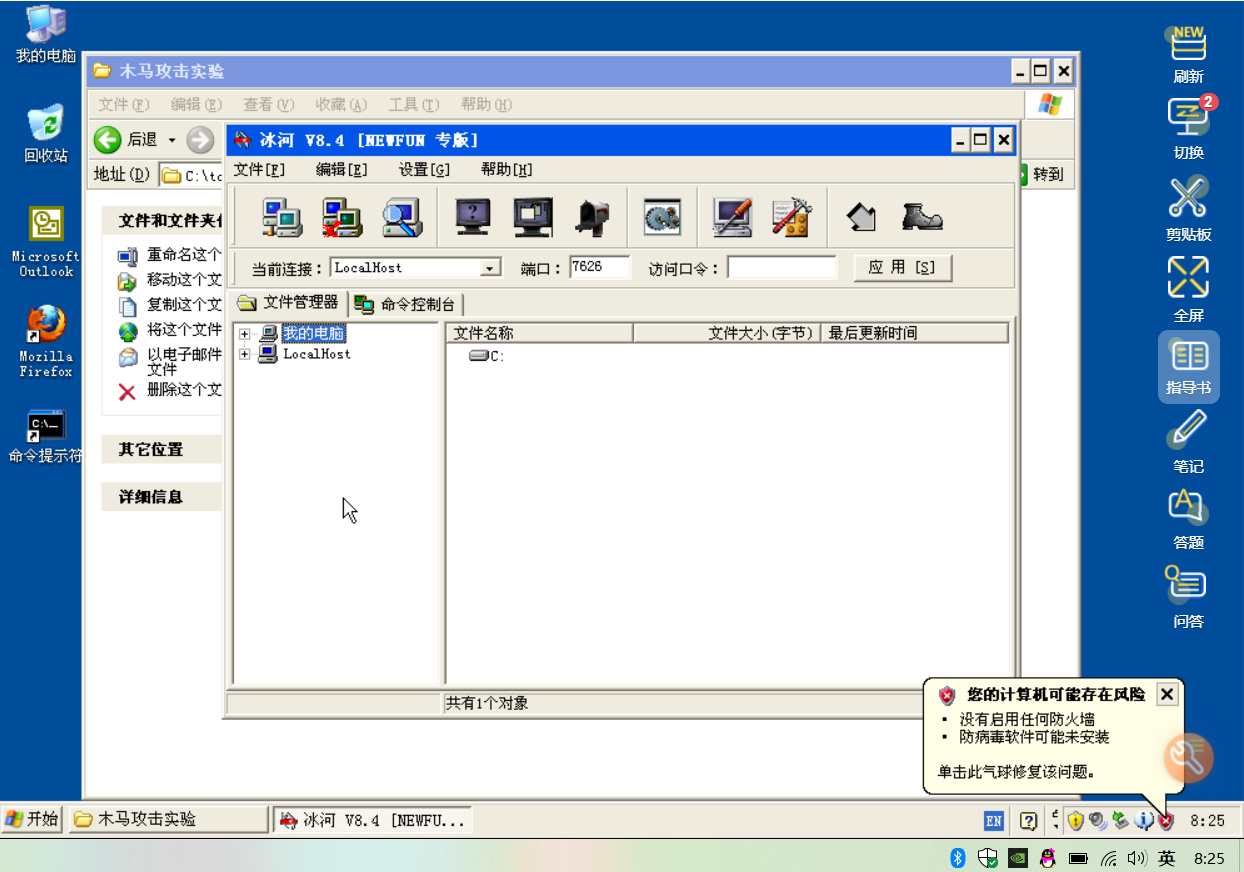Click the 文件名称 column header

[x=539, y=333]
